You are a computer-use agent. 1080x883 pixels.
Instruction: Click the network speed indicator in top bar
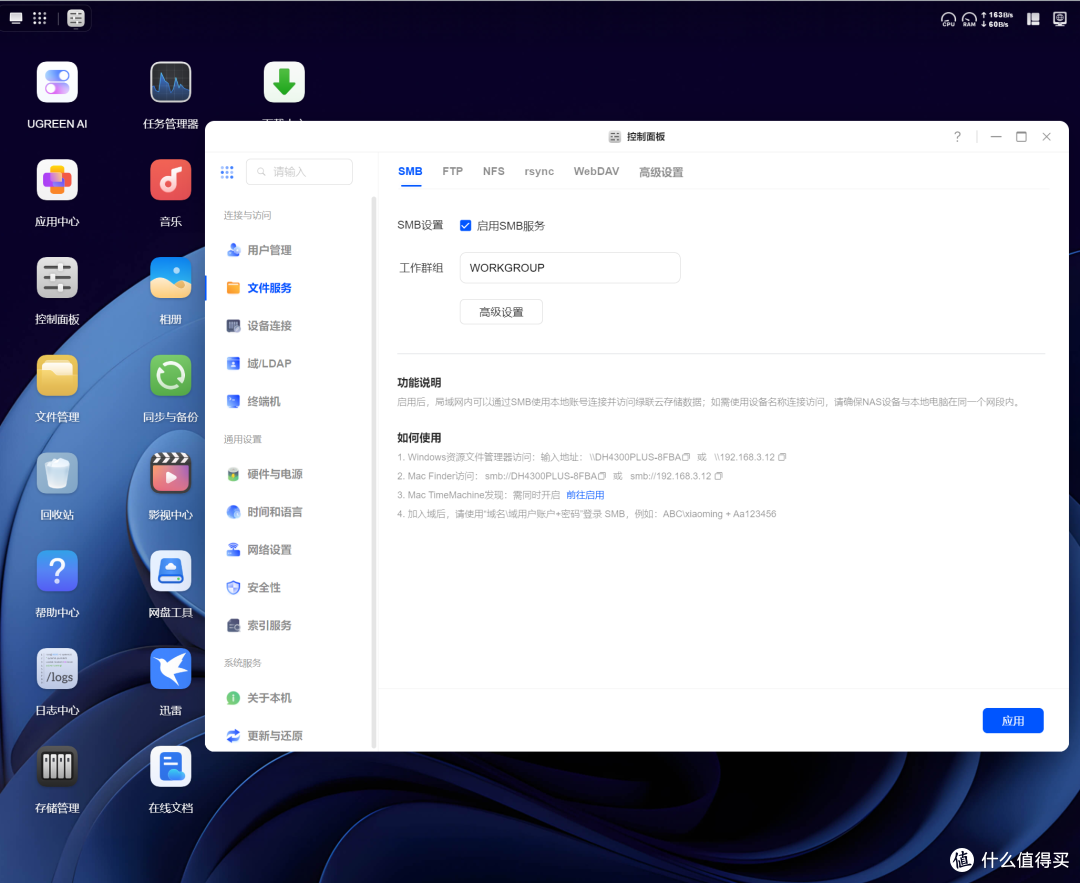pos(997,19)
